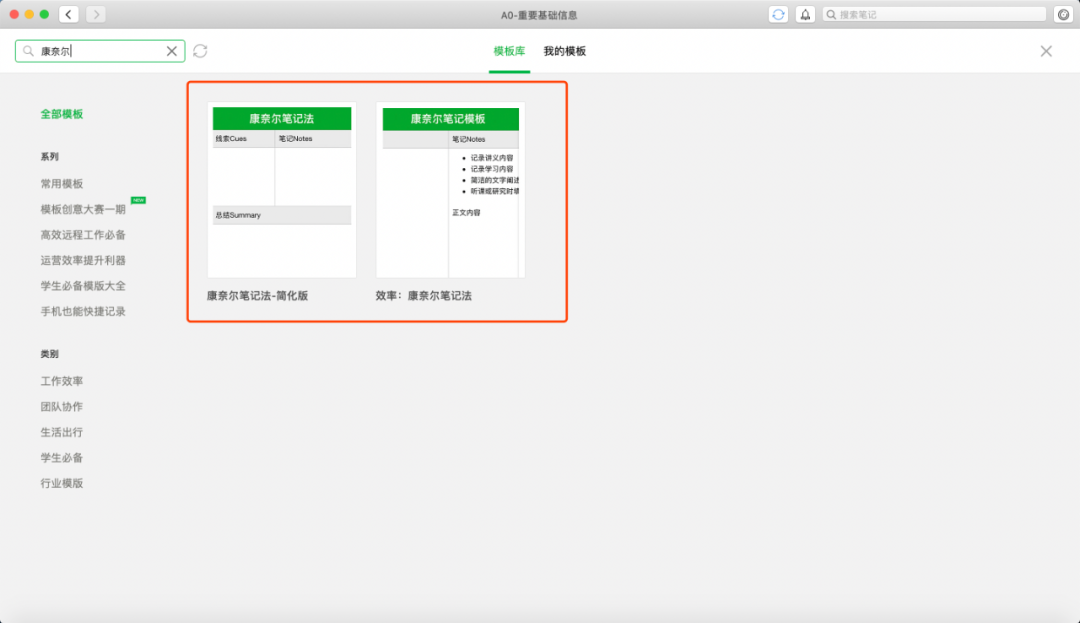Select 全部模板 in the sidebar
The height and width of the screenshot is (623, 1080).
(x=61, y=114)
